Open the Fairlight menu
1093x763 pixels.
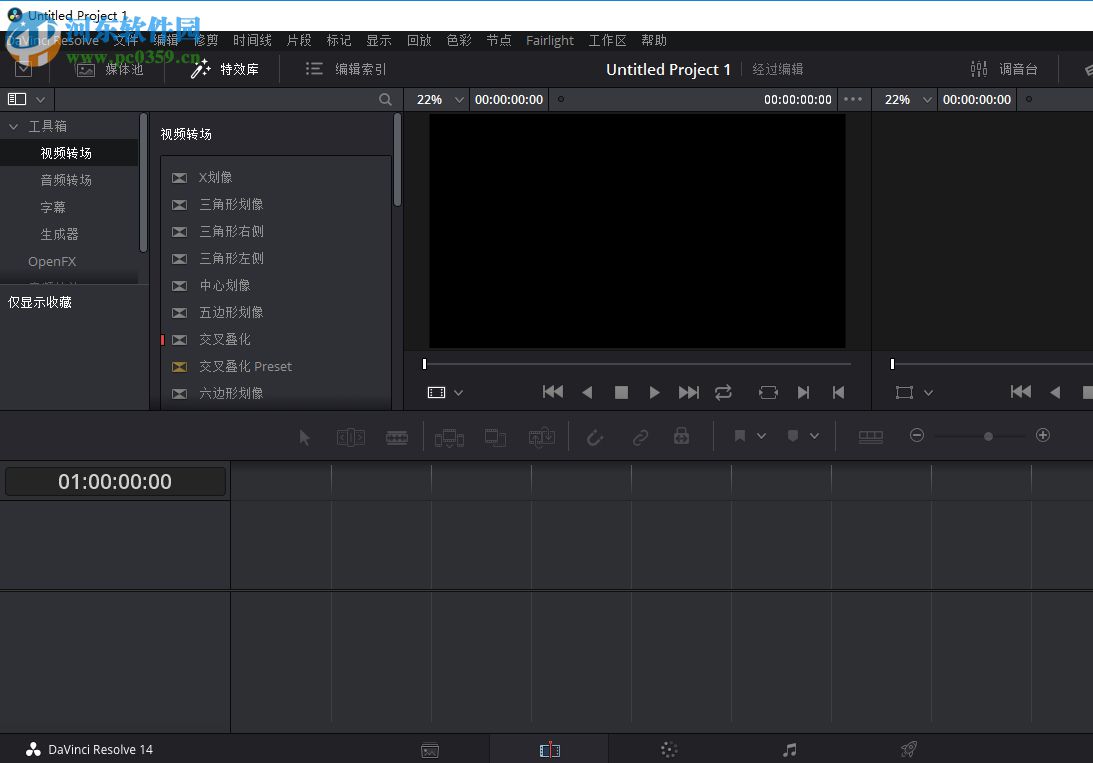(x=549, y=40)
